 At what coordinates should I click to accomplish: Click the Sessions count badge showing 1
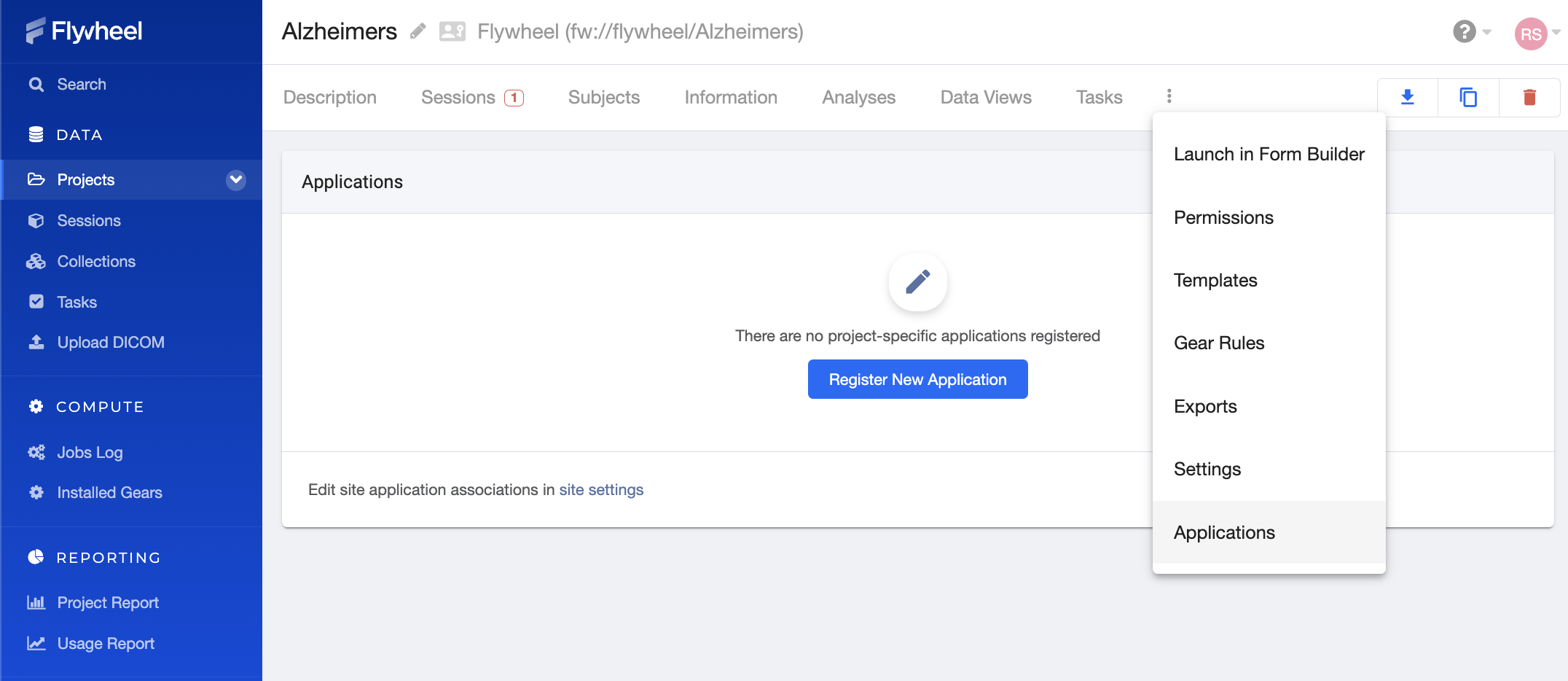click(x=514, y=98)
